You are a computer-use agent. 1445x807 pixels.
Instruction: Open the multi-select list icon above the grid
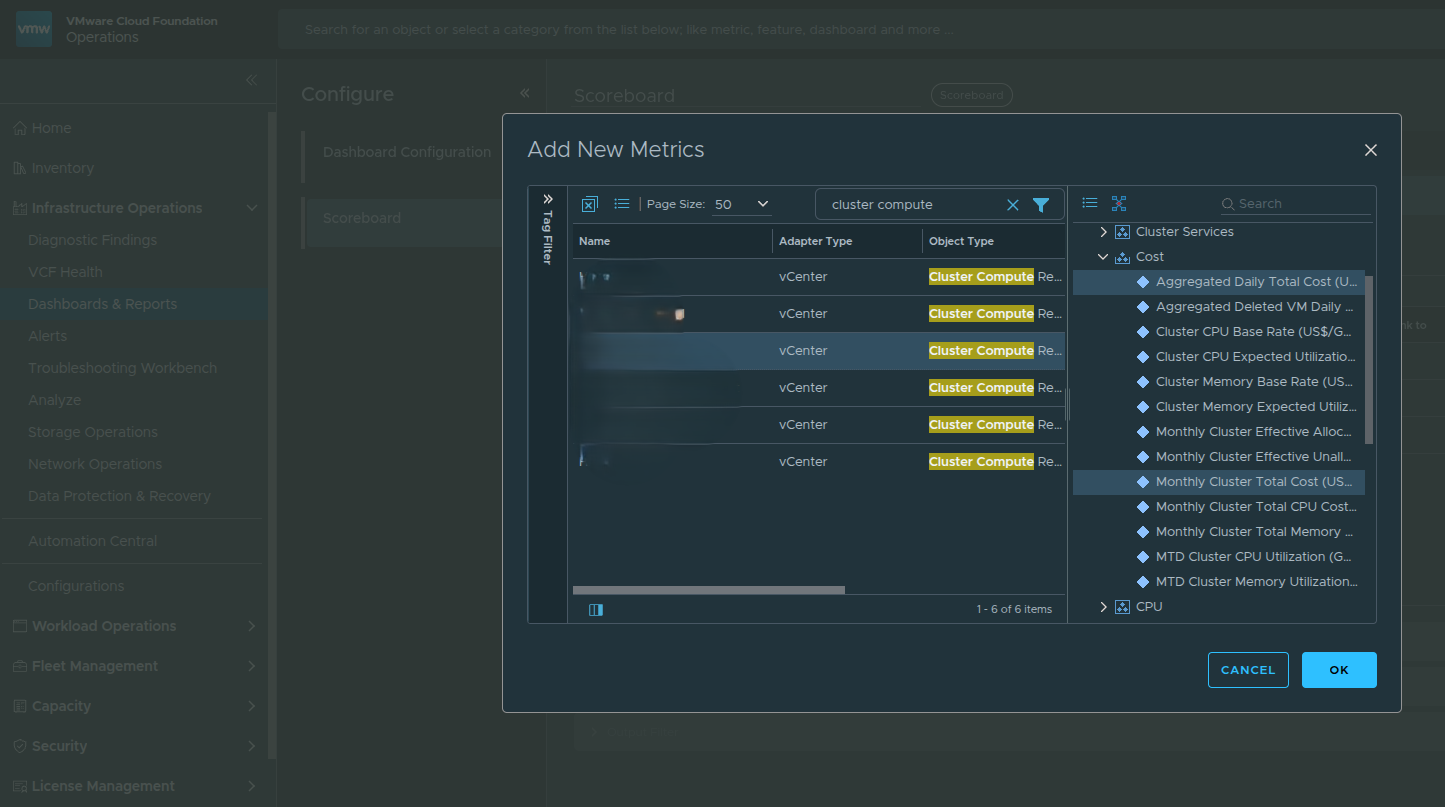click(622, 203)
